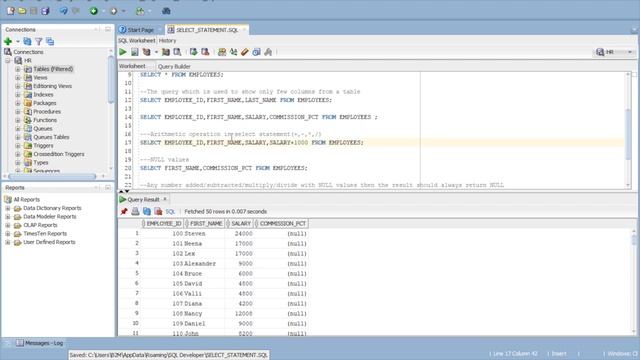Click the printer icon in Query Result toolbar
This screenshot has height=360, width=640.
point(135,211)
